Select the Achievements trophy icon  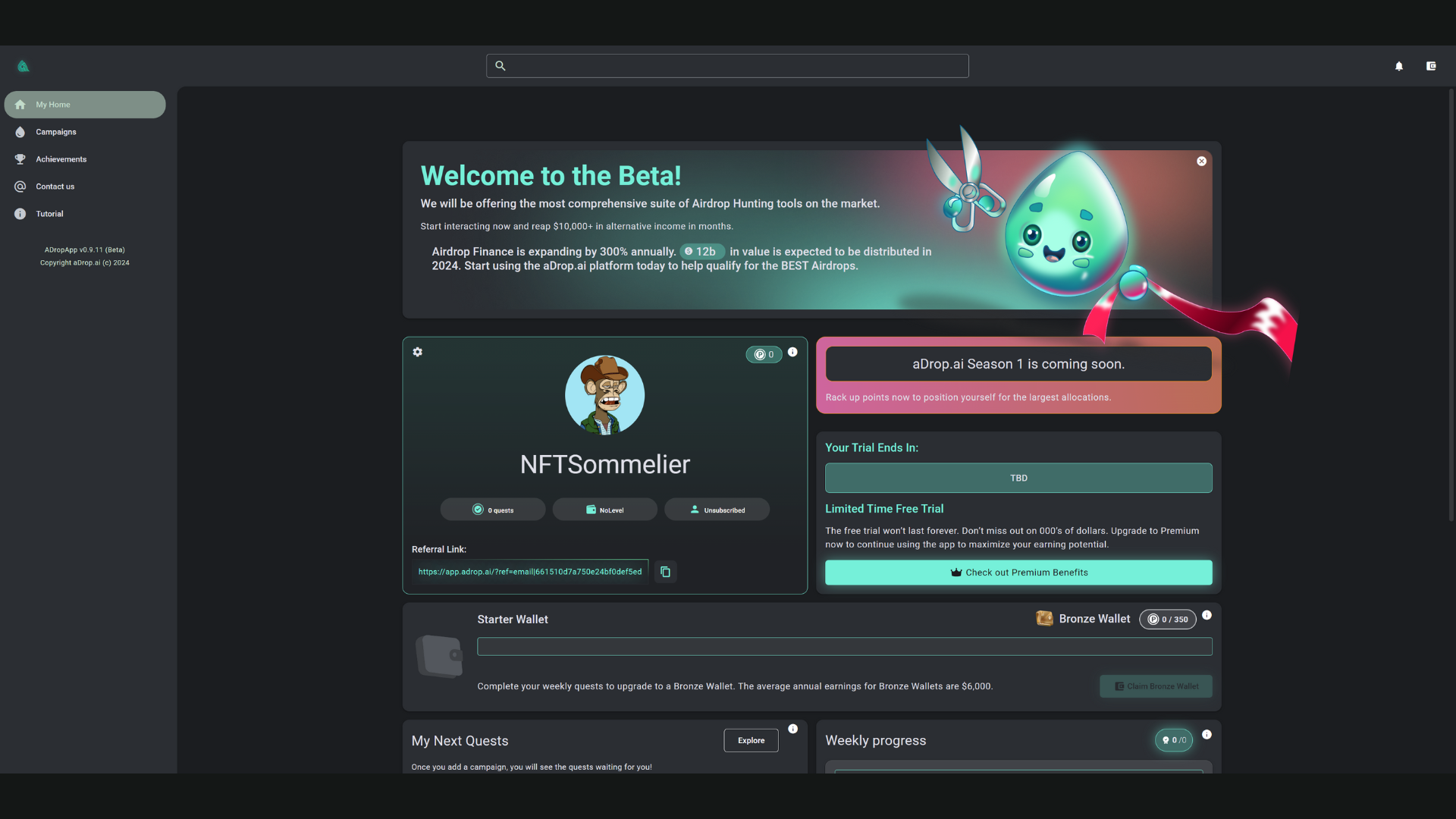pyautogui.click(x=20, y=159)
